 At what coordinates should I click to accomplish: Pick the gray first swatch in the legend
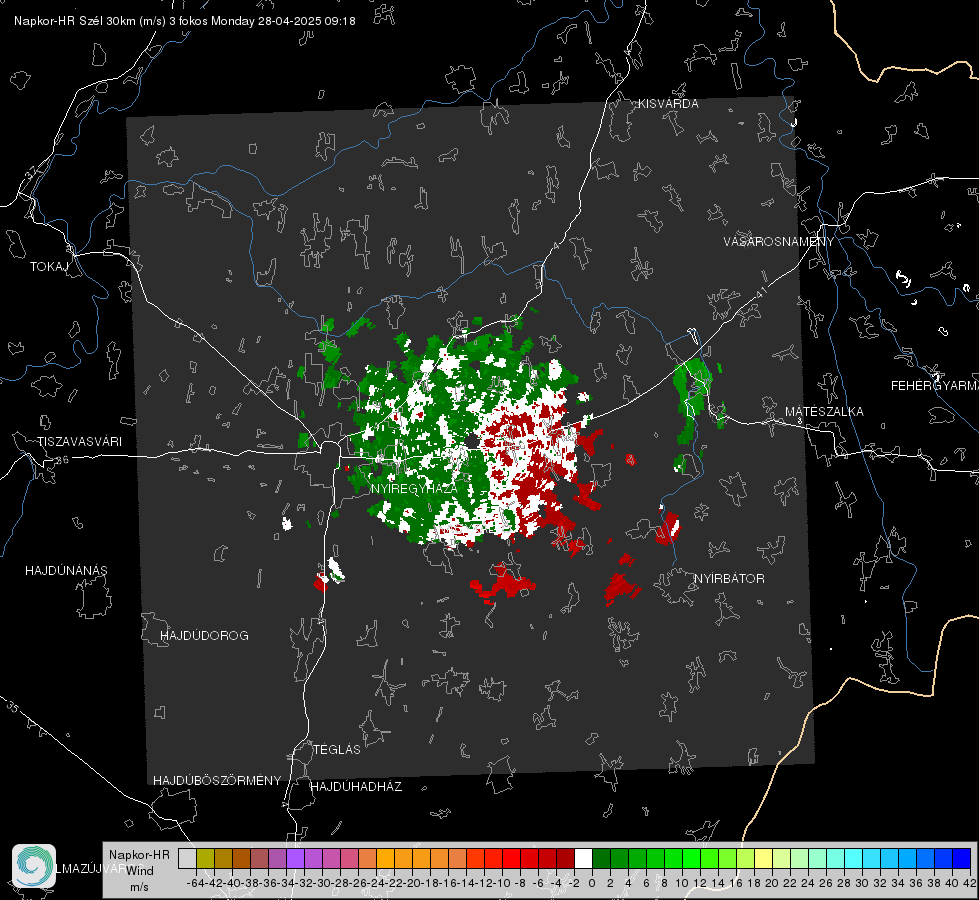pyautogui.click(x=187, y=858)
